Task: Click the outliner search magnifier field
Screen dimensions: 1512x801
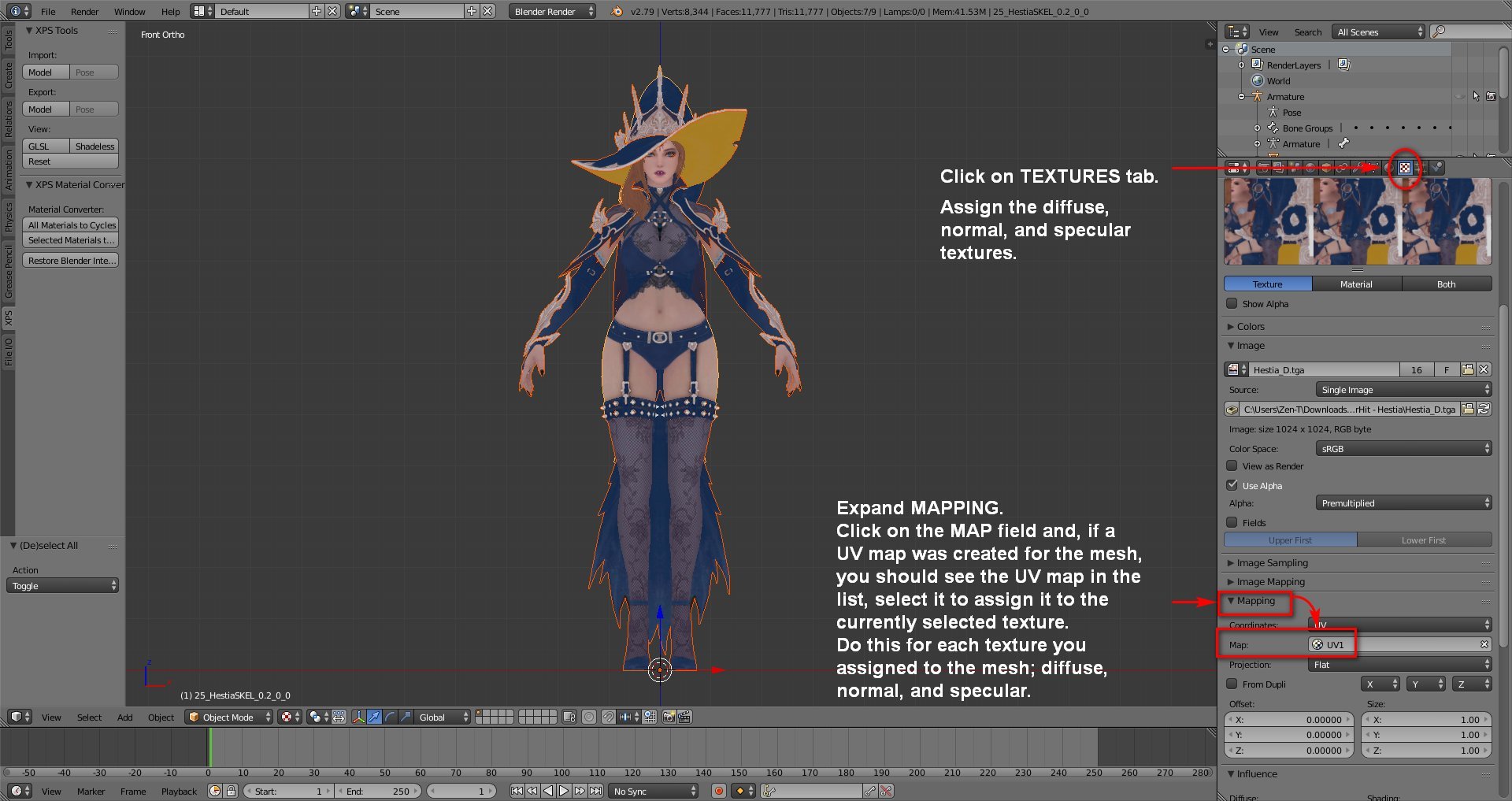Action: [1470, 32]
